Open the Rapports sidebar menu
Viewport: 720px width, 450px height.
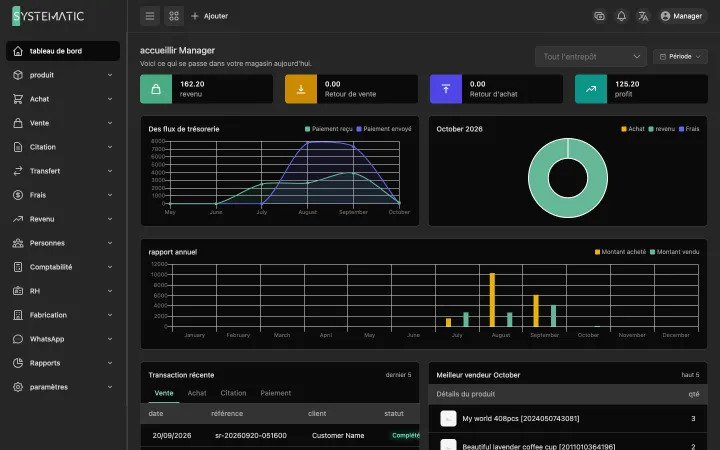point(63,363)
